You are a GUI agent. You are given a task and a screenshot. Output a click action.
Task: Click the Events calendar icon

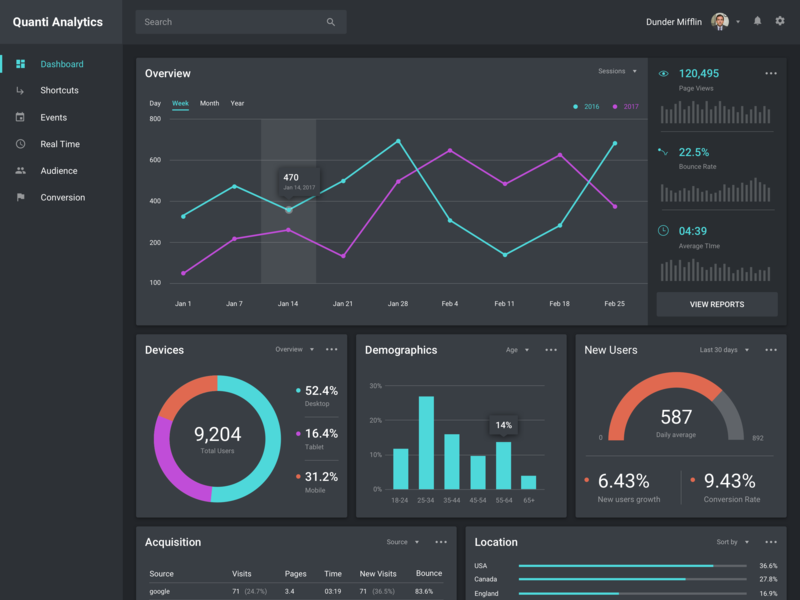point(21,117)
